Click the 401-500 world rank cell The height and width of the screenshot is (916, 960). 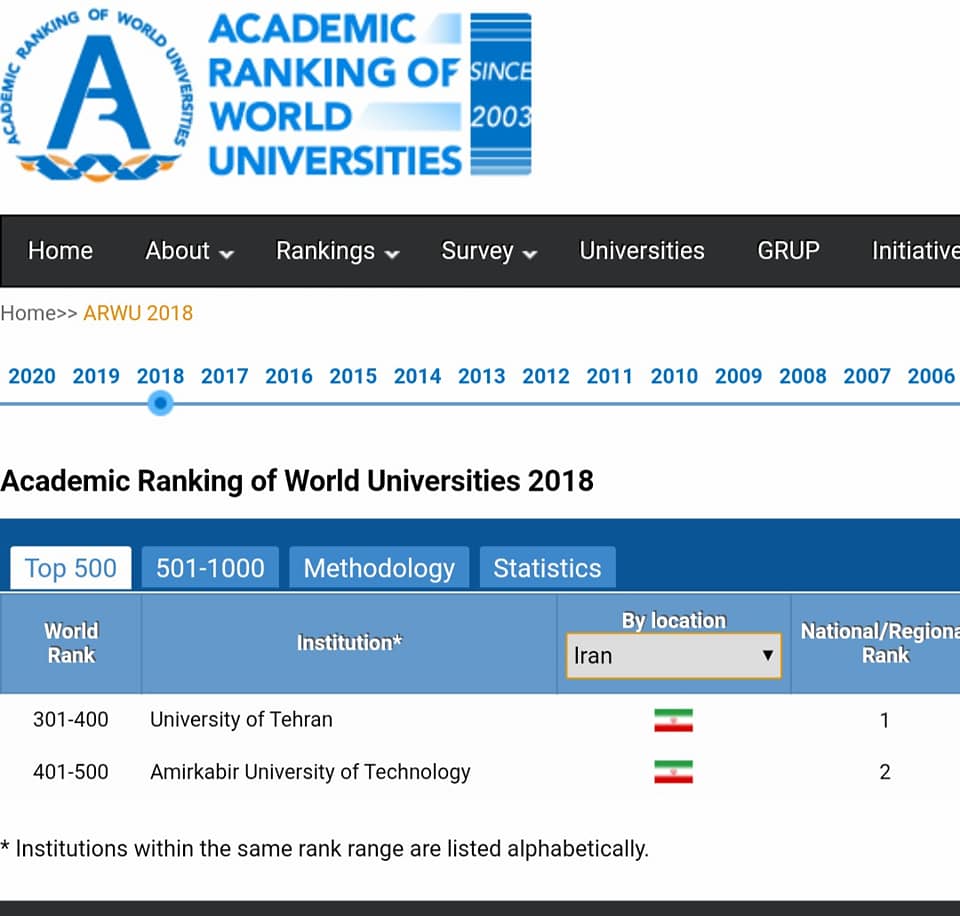pos(71,771)
